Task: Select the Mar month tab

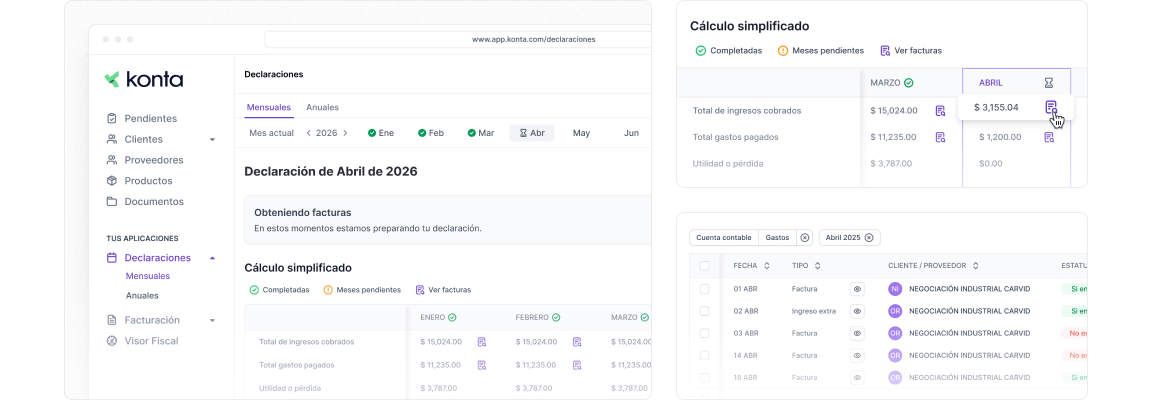Action: pos(480,133)
